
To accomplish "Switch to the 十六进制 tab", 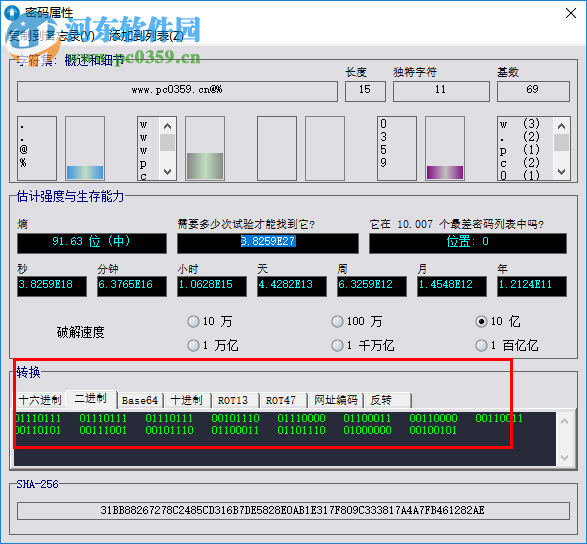I will pos(40,400).
